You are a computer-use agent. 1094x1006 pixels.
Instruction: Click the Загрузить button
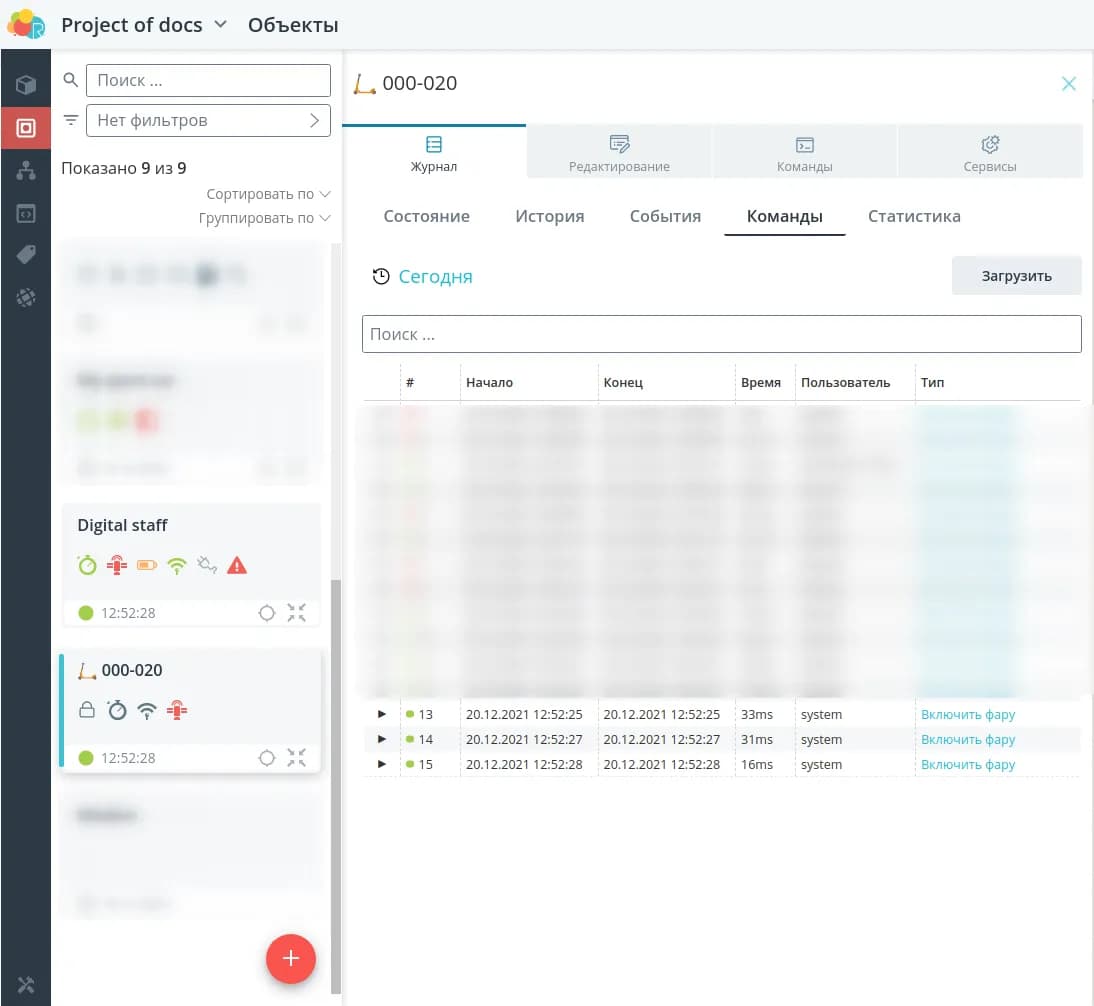click(x=1016, y=276)
